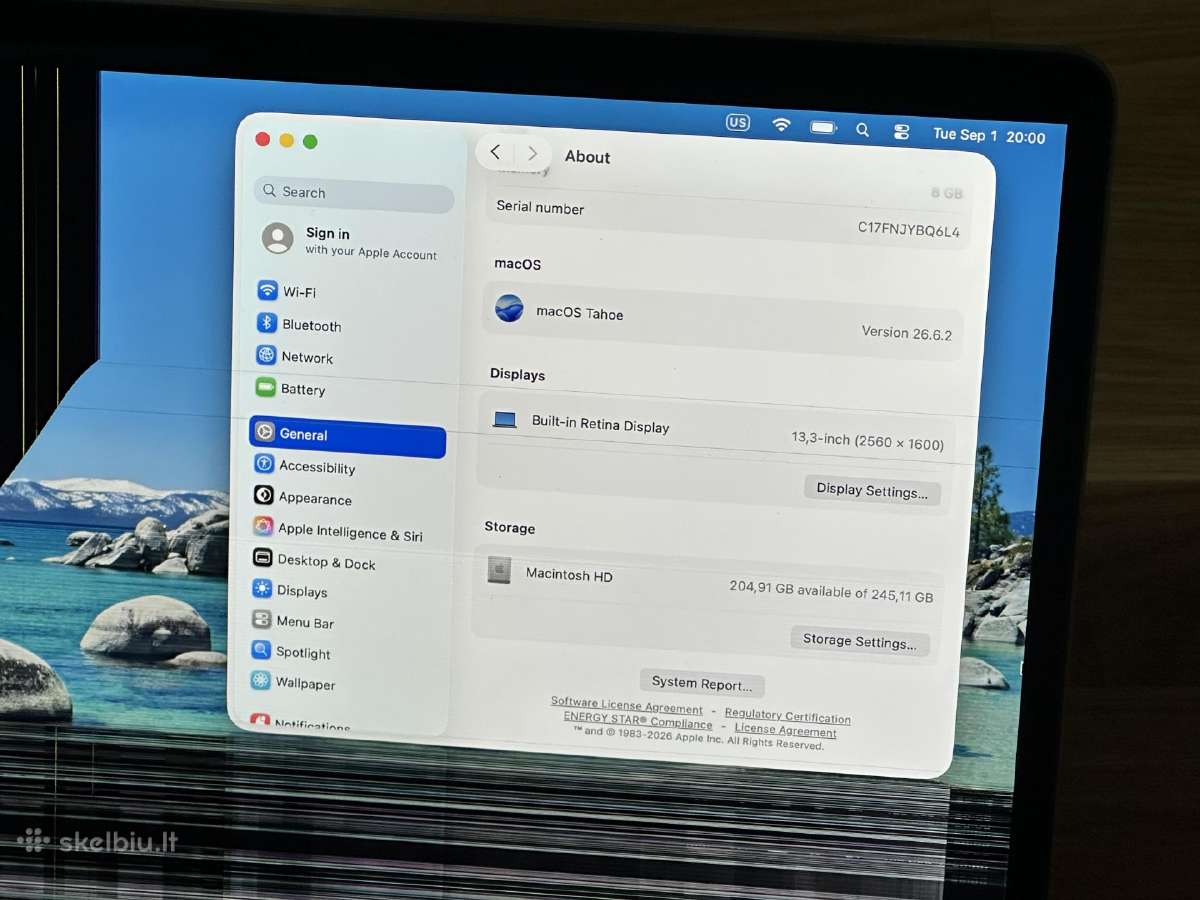Open Notifications icon in sidebar

pos(260,721)
